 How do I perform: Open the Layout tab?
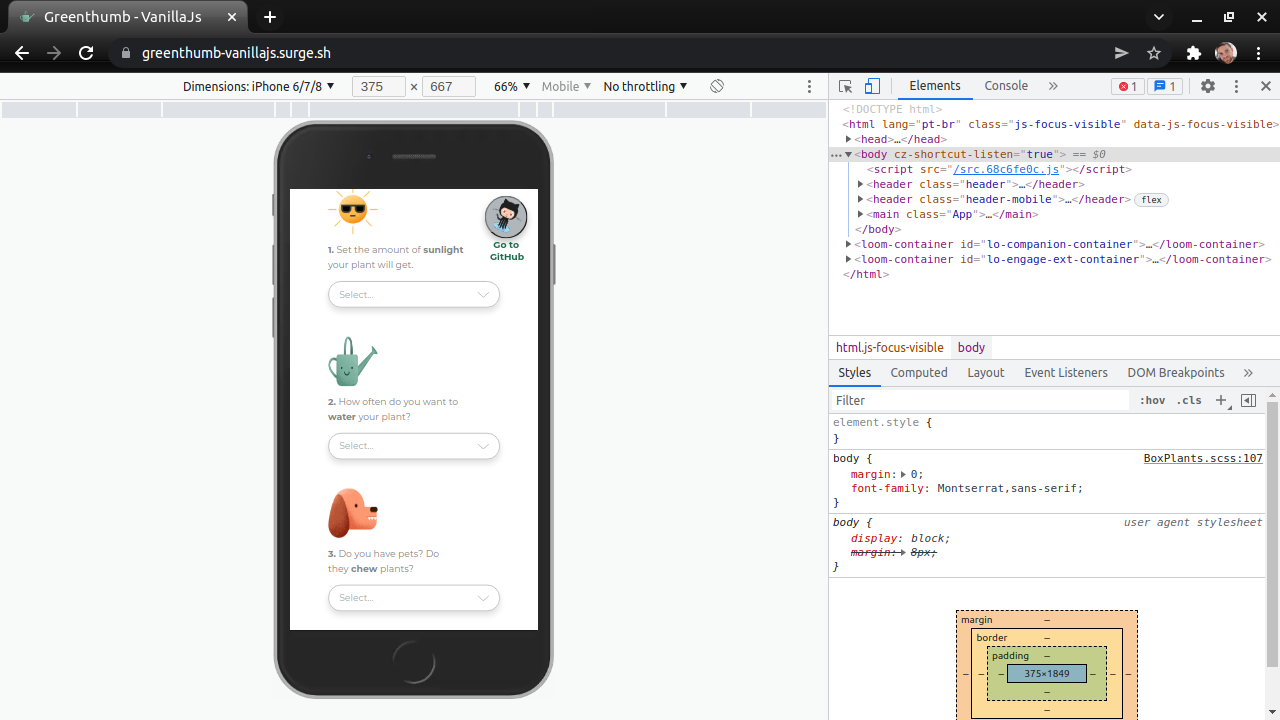[x=986, y=372]
